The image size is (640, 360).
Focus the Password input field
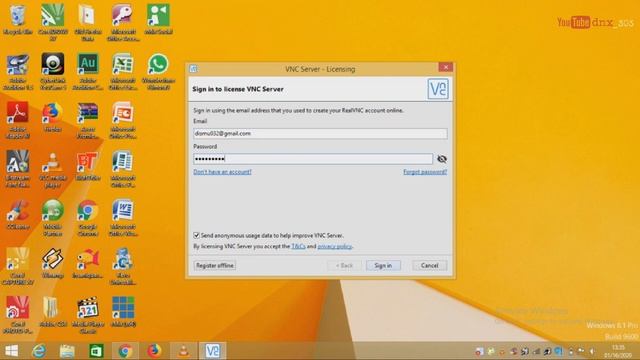pos(313,159)
